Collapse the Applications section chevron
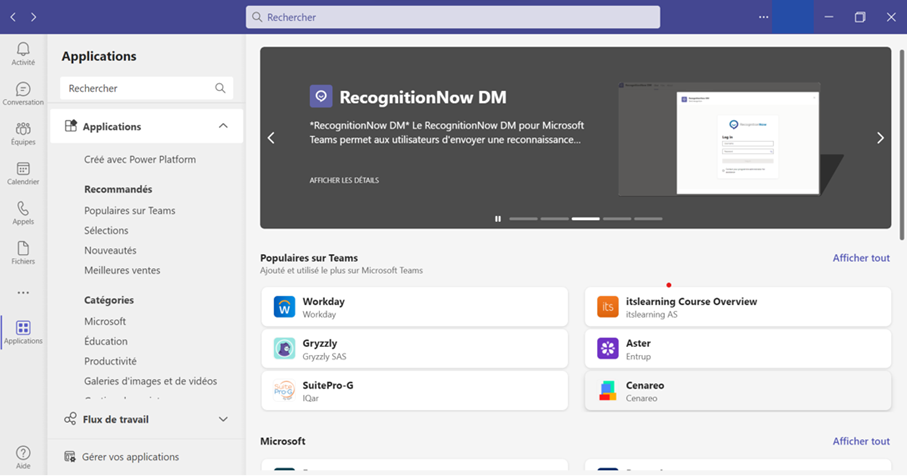 [x=223, y=126]
